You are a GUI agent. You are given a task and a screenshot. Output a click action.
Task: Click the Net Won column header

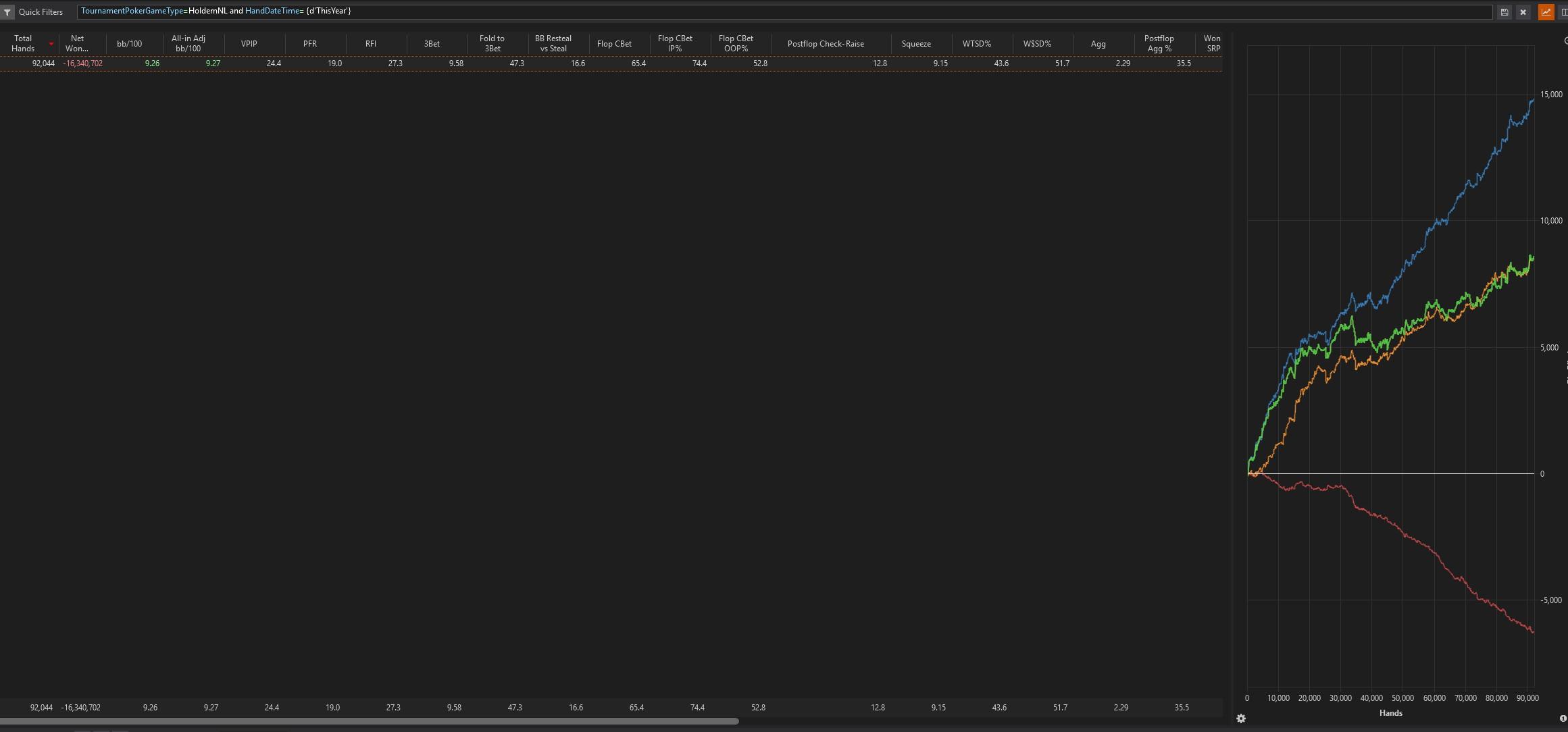coord(76,43)
